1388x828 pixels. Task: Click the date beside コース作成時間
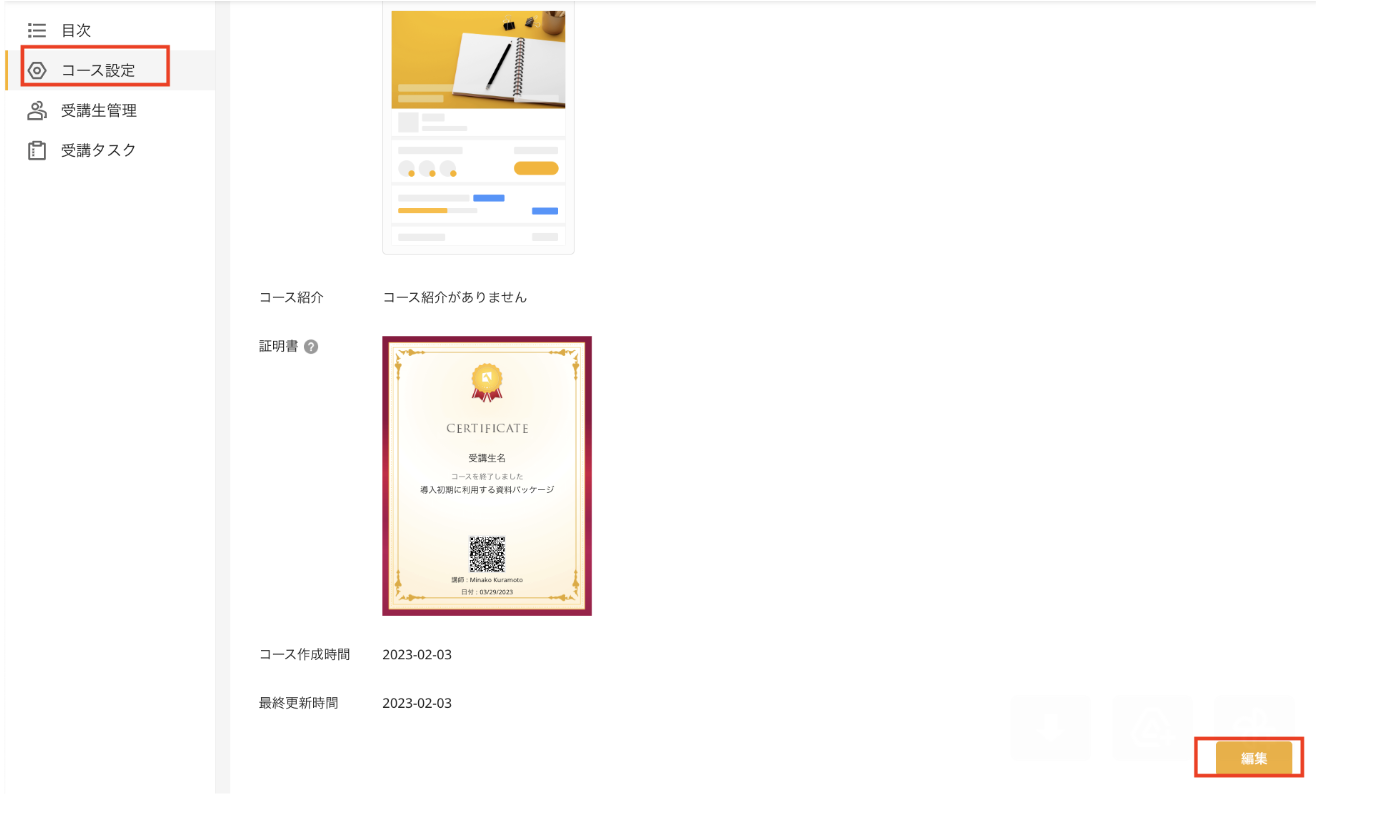(417, 654)
